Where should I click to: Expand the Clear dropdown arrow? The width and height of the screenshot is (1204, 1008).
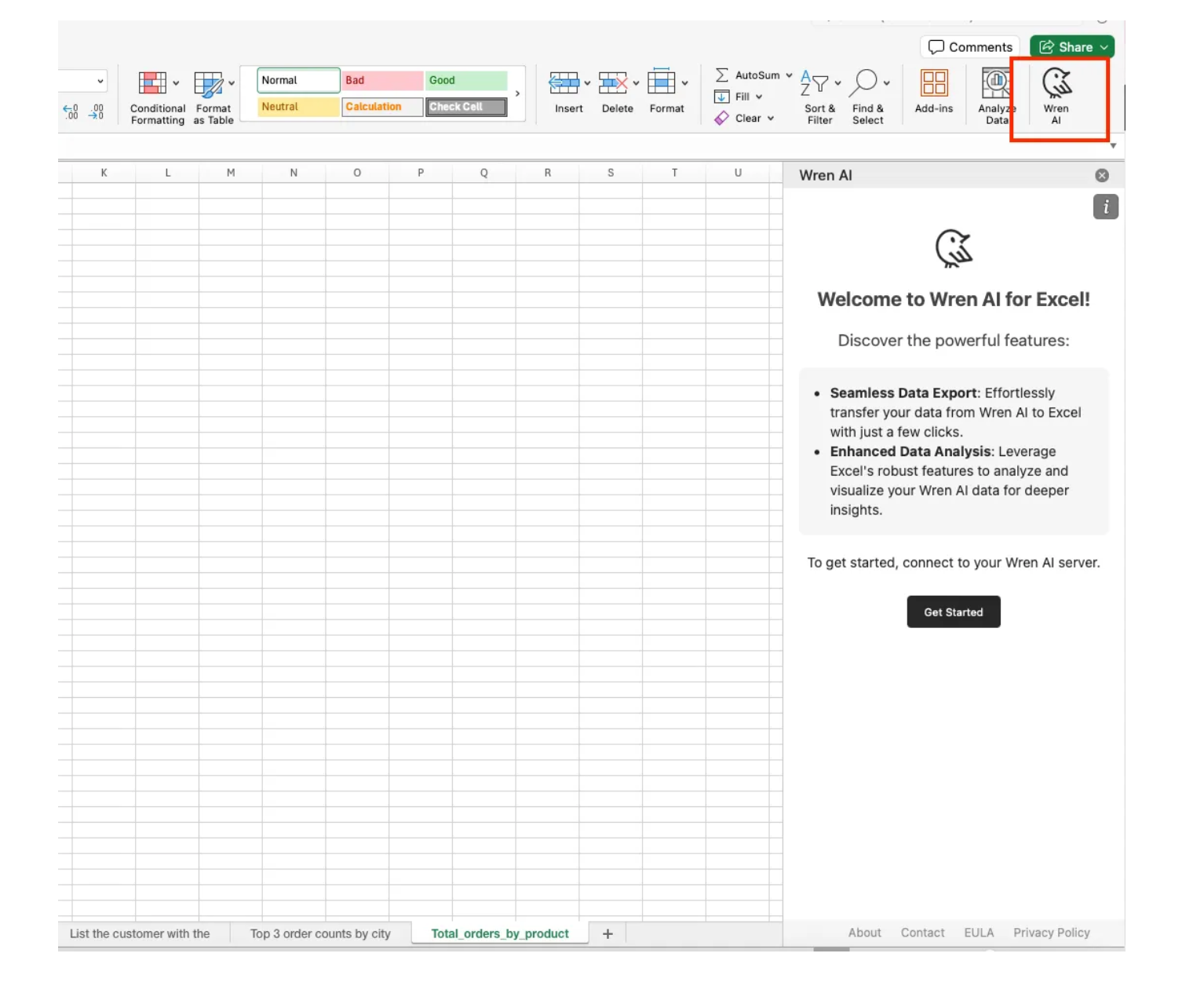pyautogui.click(x=771, y=119)
